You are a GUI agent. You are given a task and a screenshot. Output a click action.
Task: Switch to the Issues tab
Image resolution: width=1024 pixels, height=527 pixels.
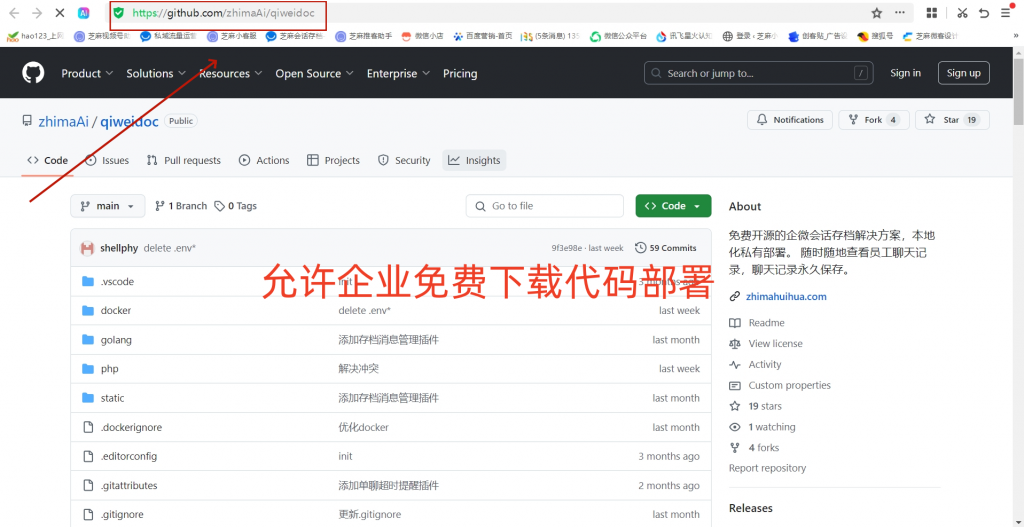point(107,160)
